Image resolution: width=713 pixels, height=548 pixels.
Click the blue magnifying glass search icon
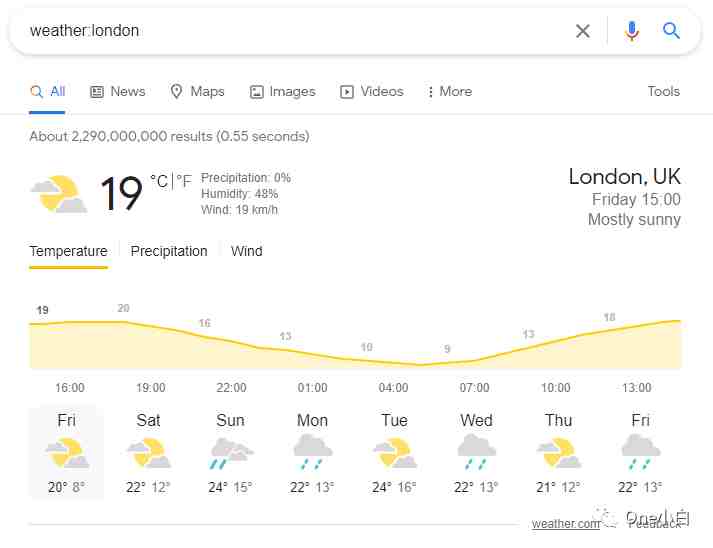tap(671, 30)
